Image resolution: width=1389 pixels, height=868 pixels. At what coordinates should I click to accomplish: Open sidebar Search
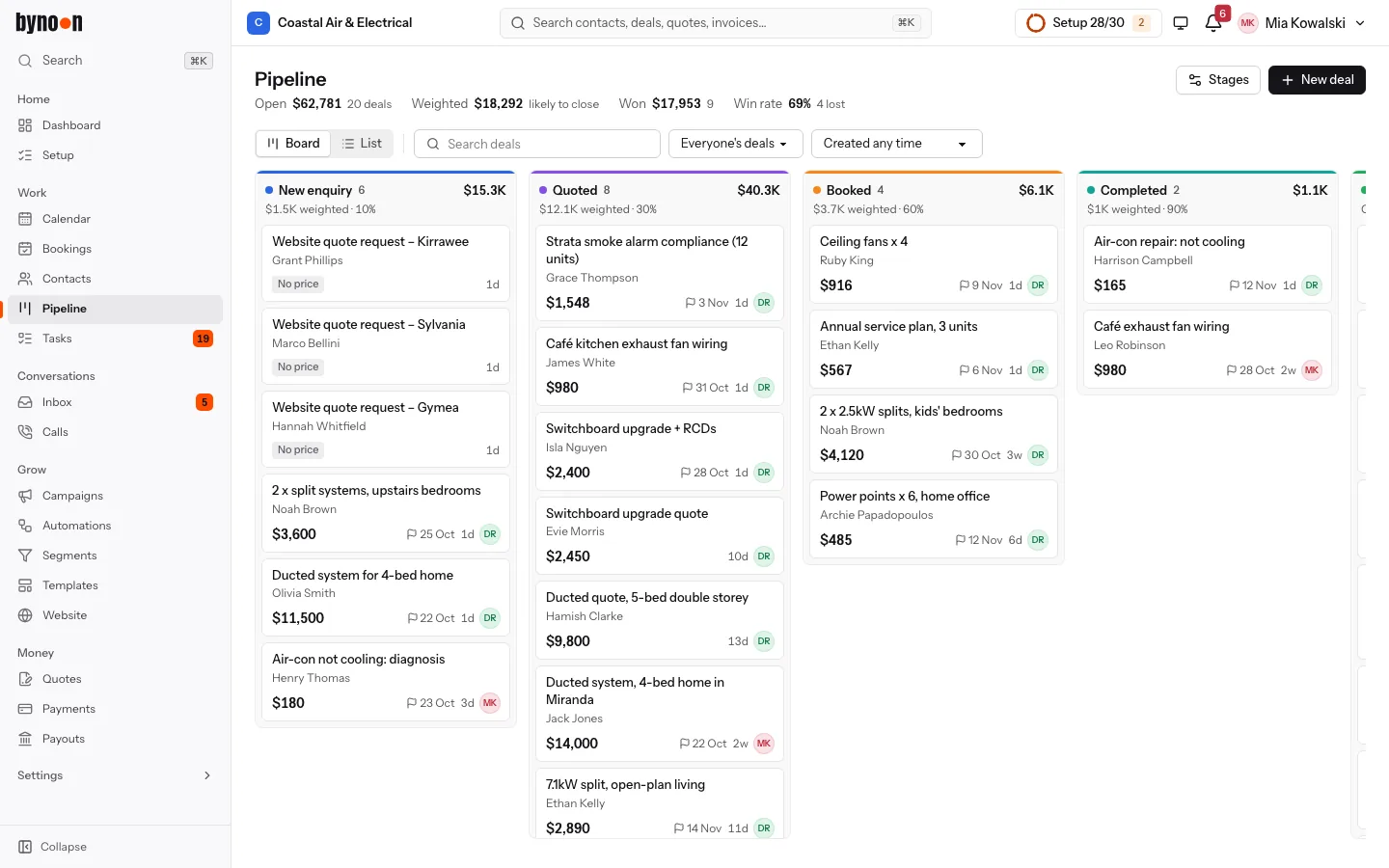click(116, 61)
